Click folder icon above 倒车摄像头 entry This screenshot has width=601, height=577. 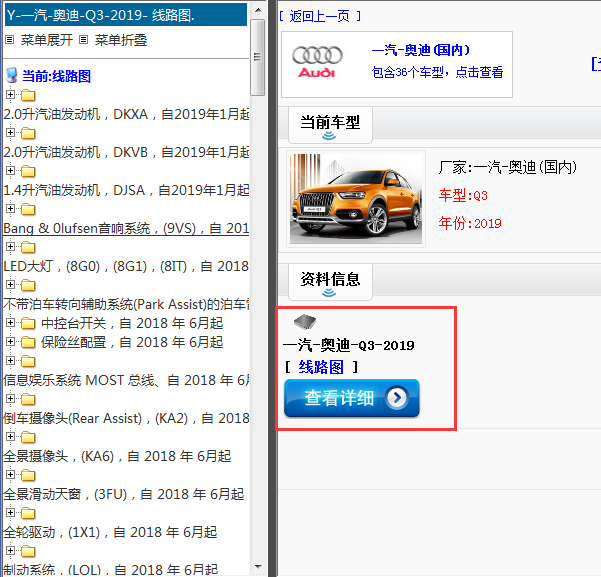click(28, 399)
